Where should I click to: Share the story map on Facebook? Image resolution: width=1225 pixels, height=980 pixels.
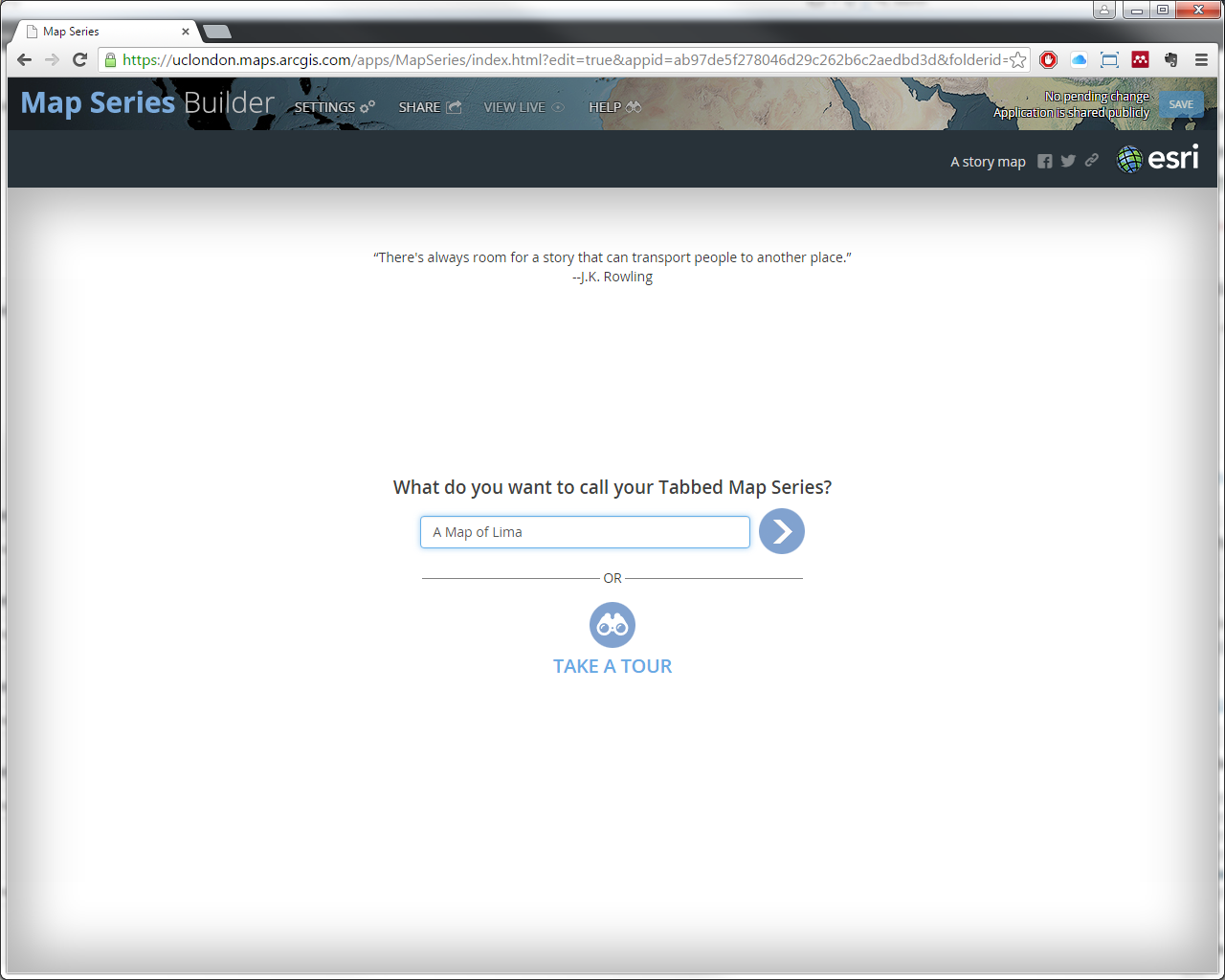click(x=1045, y=162)
